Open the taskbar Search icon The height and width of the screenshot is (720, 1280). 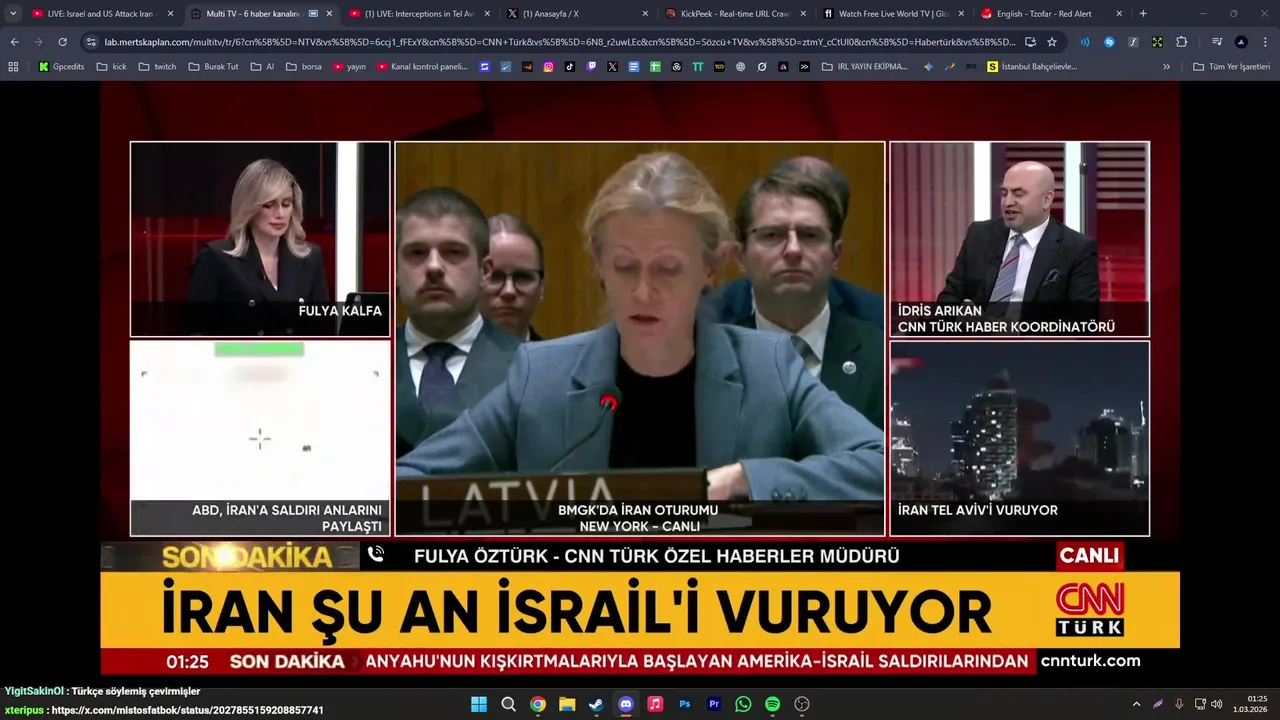pos(508,704)
